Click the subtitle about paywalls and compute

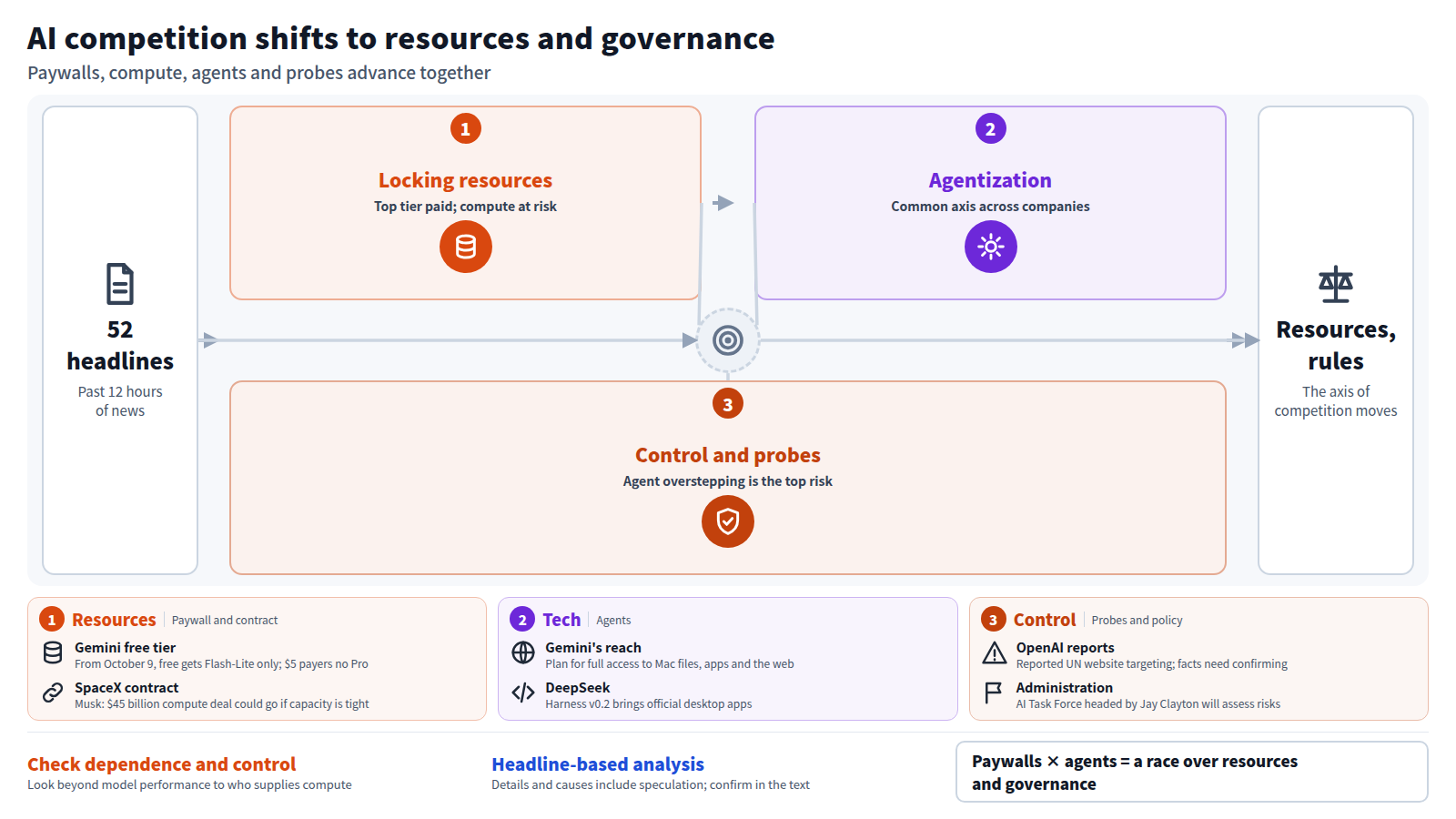[x=259, y=73]
